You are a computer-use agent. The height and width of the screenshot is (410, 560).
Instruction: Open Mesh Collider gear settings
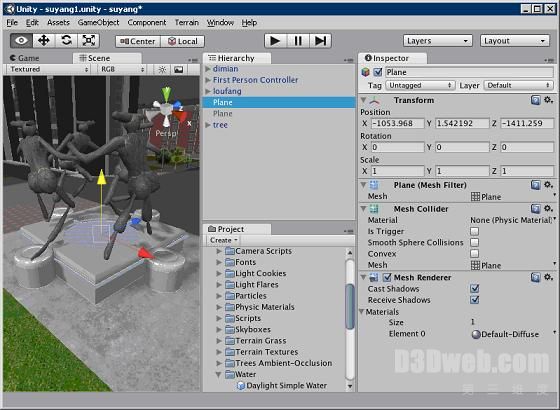point(548,209)
